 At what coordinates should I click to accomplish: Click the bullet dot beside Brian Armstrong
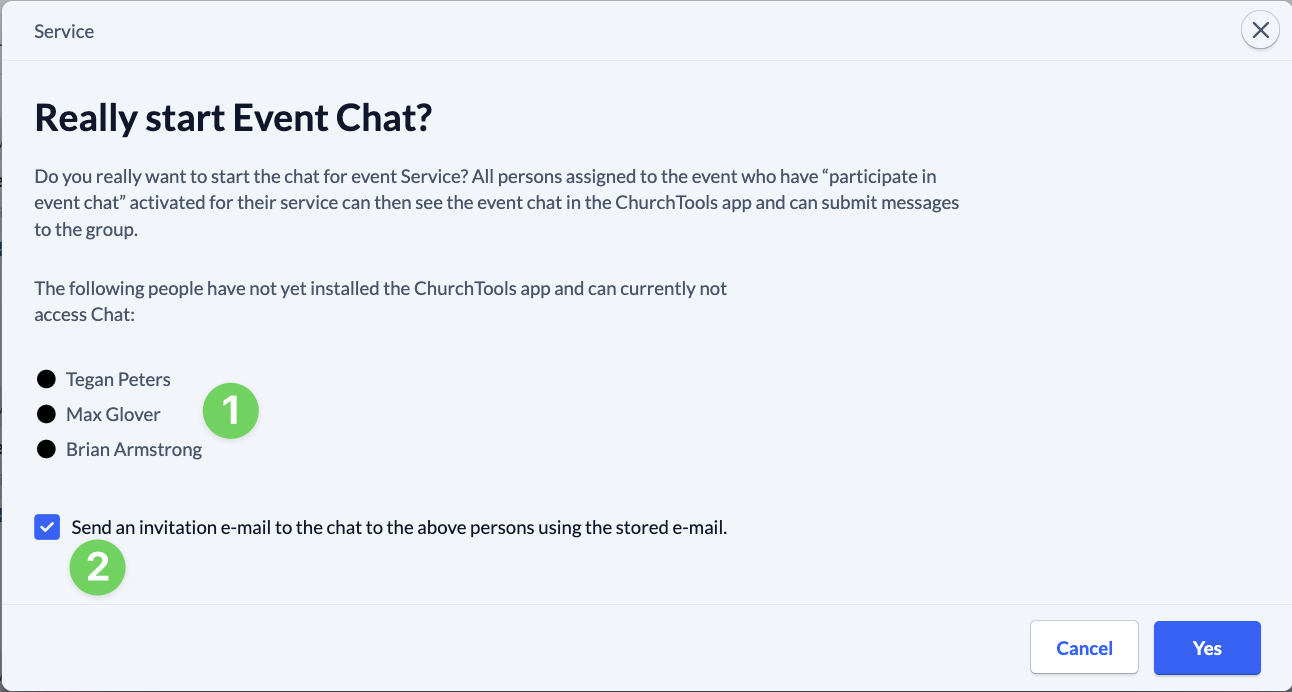(x=46, y=449)
